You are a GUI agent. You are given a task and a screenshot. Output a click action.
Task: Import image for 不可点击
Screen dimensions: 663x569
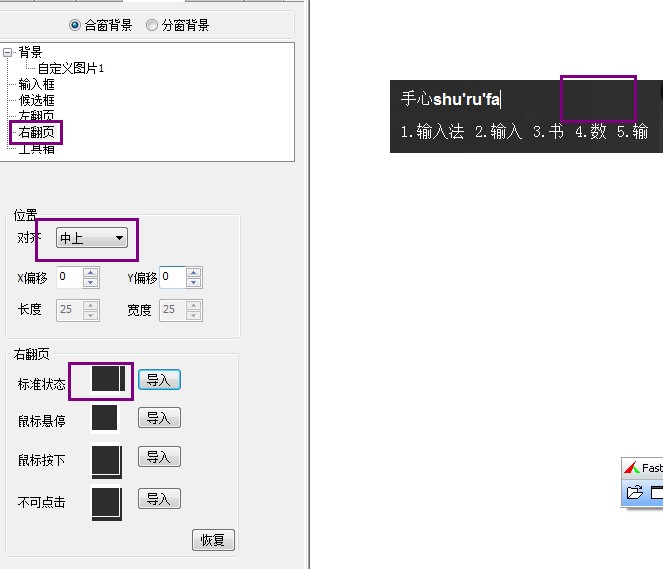159,499
